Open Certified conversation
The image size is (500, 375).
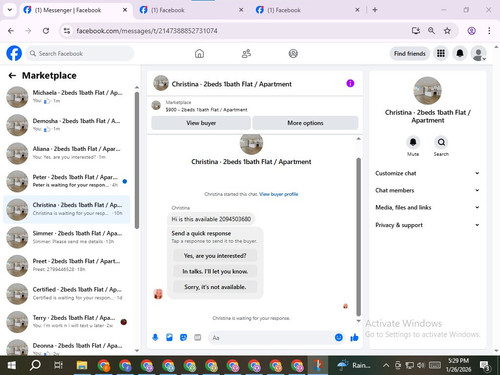(x=67, y=293)
